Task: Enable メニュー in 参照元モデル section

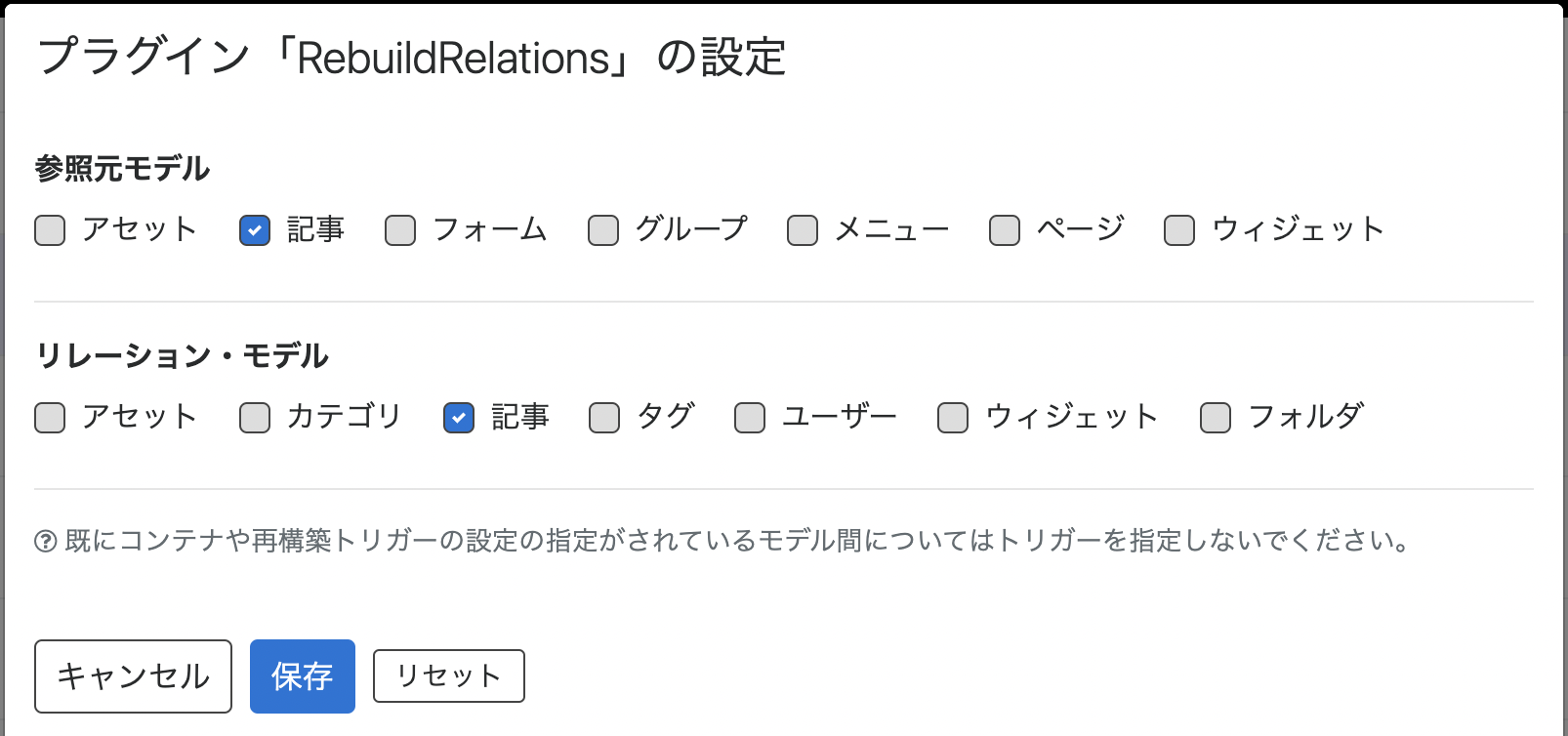Action: tap(802, 229)
